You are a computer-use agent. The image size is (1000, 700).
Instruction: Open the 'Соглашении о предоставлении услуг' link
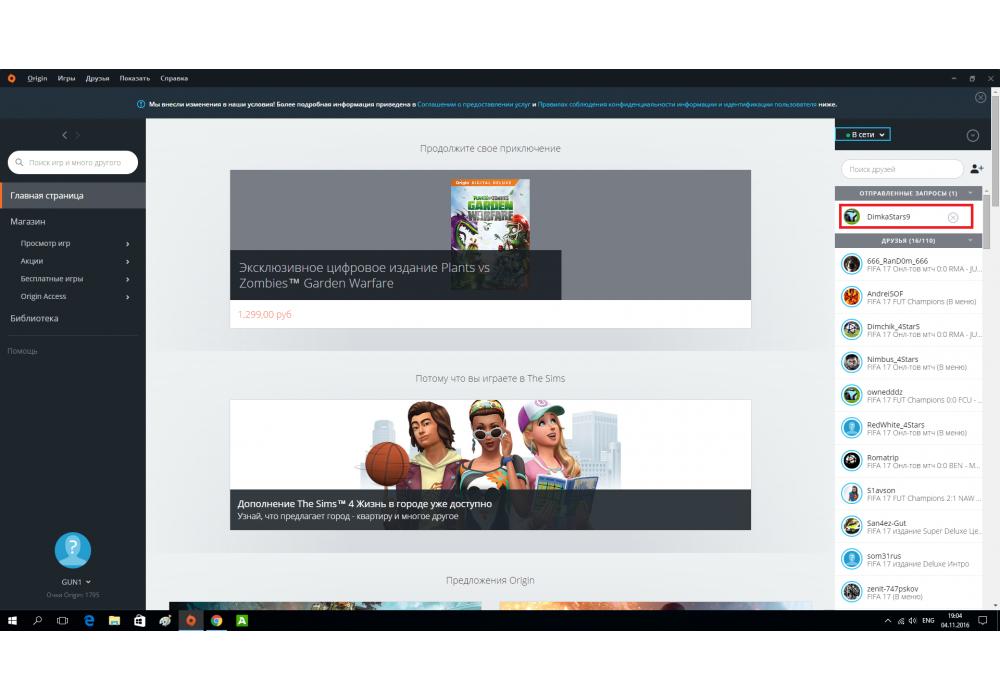point(474,104)
